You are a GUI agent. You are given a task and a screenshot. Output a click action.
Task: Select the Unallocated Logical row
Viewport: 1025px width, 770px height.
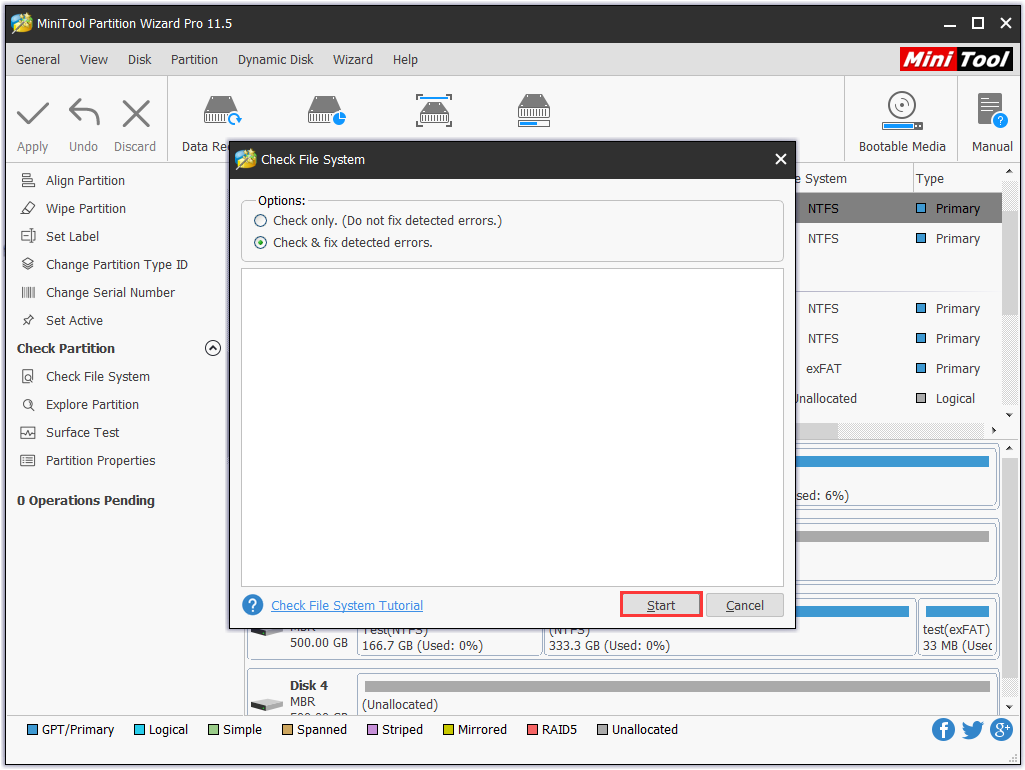point(898,399)
